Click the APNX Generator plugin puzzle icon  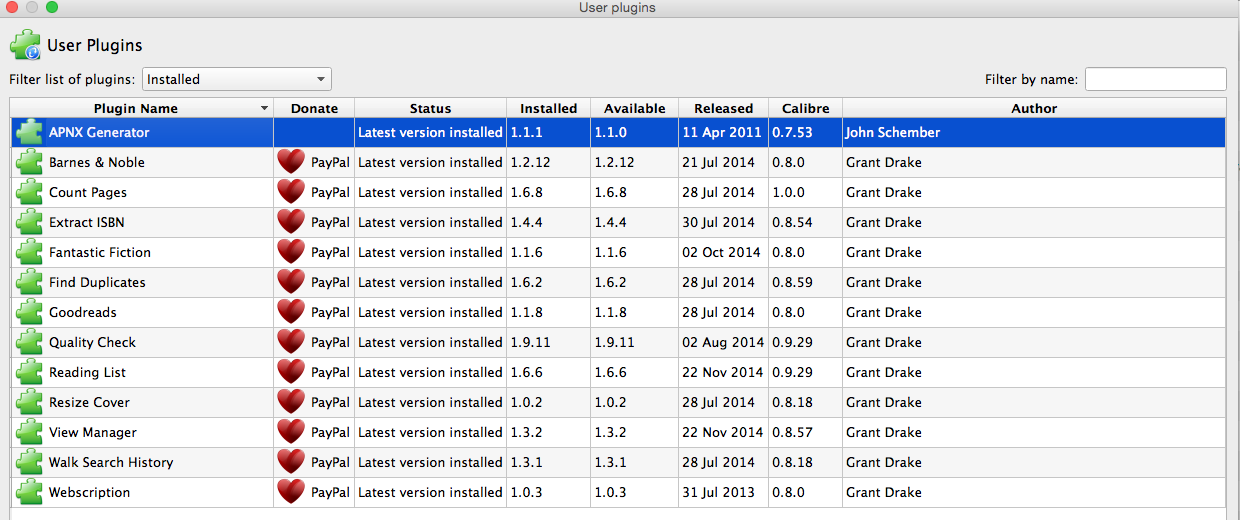pyautogui.click(x=30, y=132)
